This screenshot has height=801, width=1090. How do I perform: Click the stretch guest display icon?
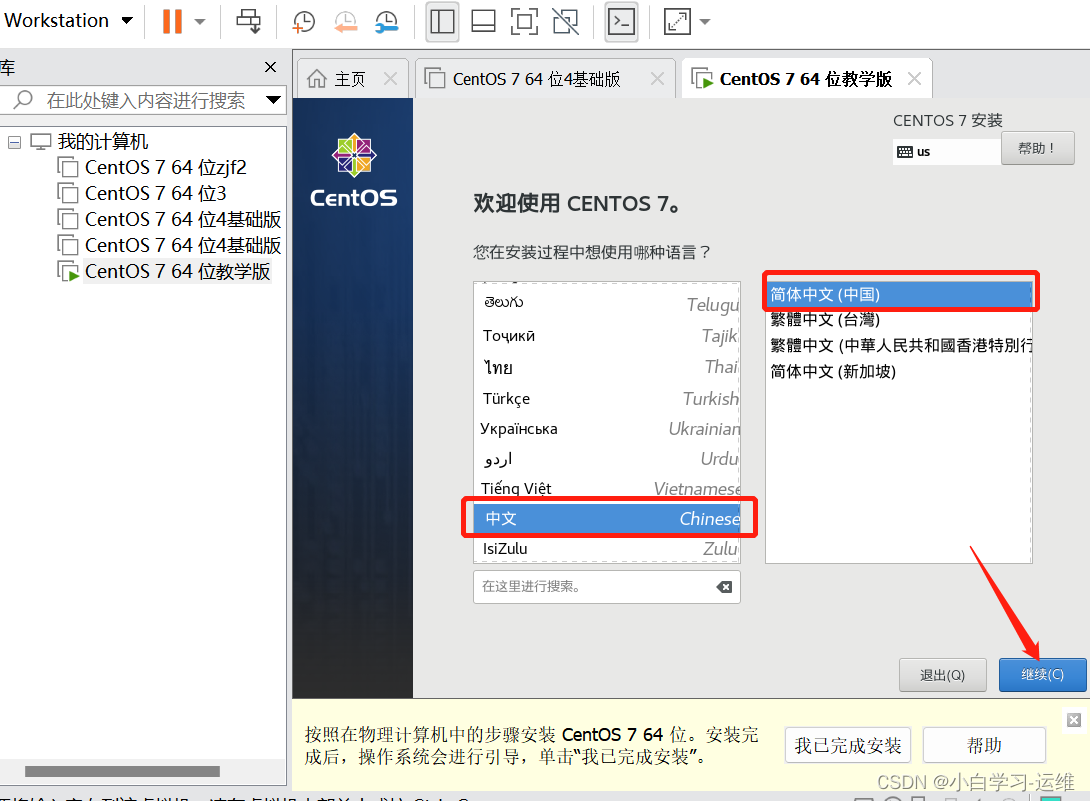click(x=677, y=22)
